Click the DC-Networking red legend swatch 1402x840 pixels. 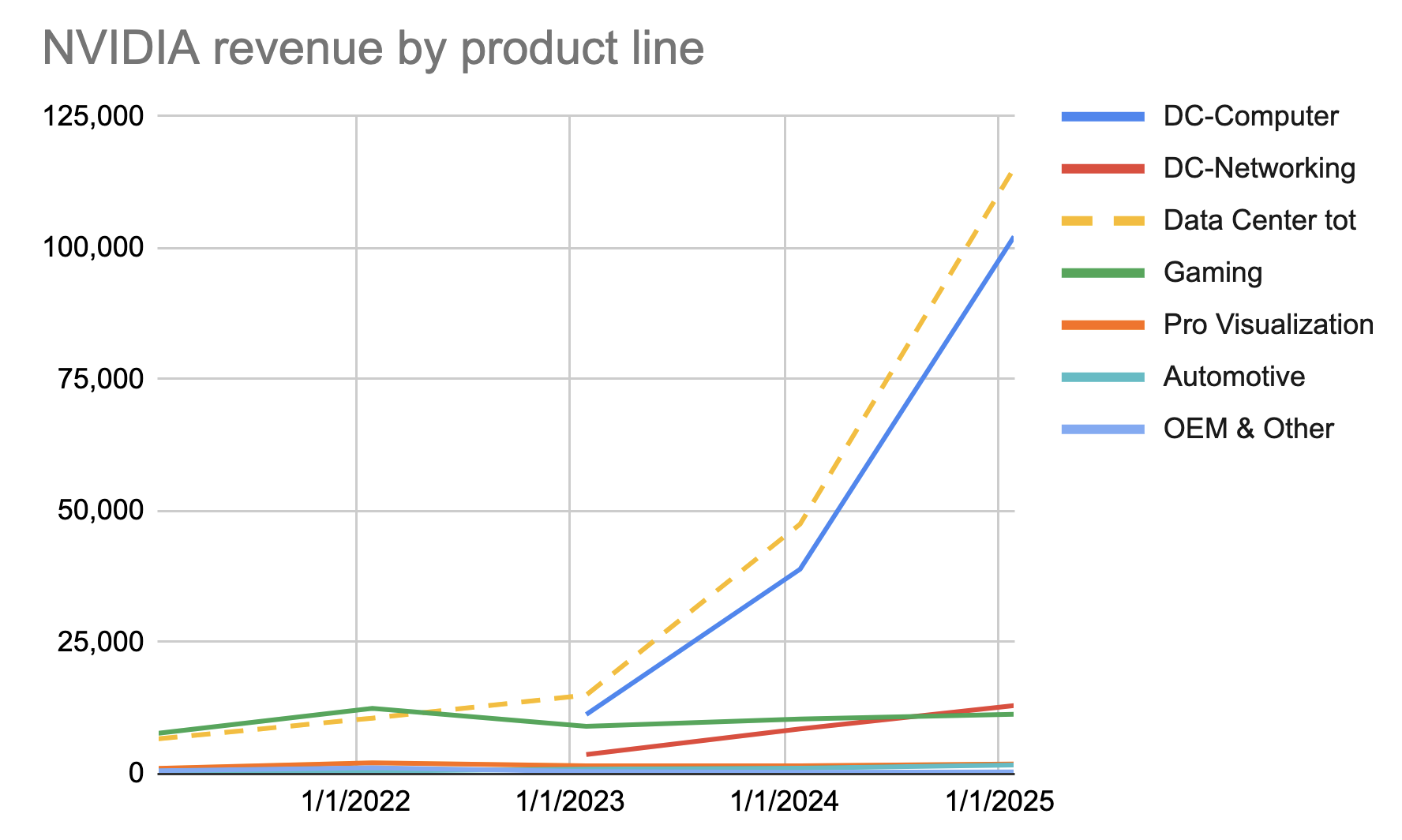click(x=1102, y=168)
